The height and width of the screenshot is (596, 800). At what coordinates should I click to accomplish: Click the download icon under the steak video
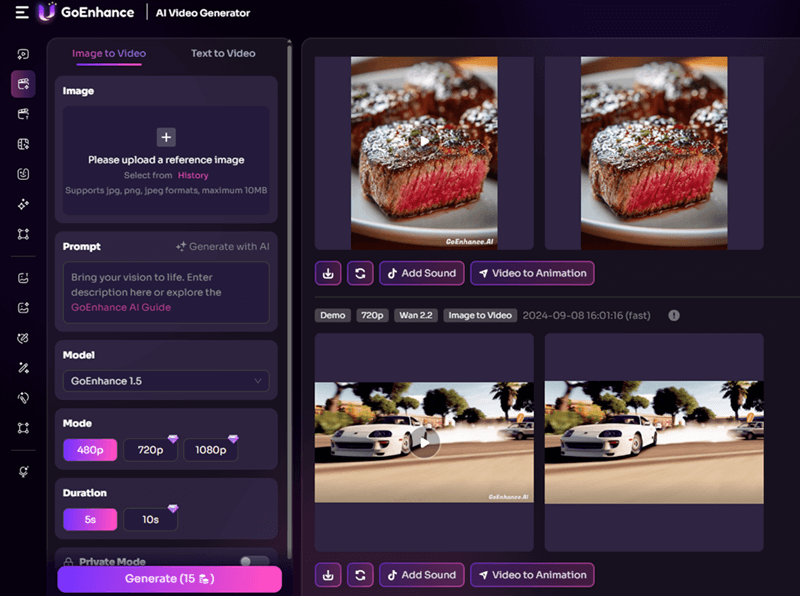click(329, 272)
